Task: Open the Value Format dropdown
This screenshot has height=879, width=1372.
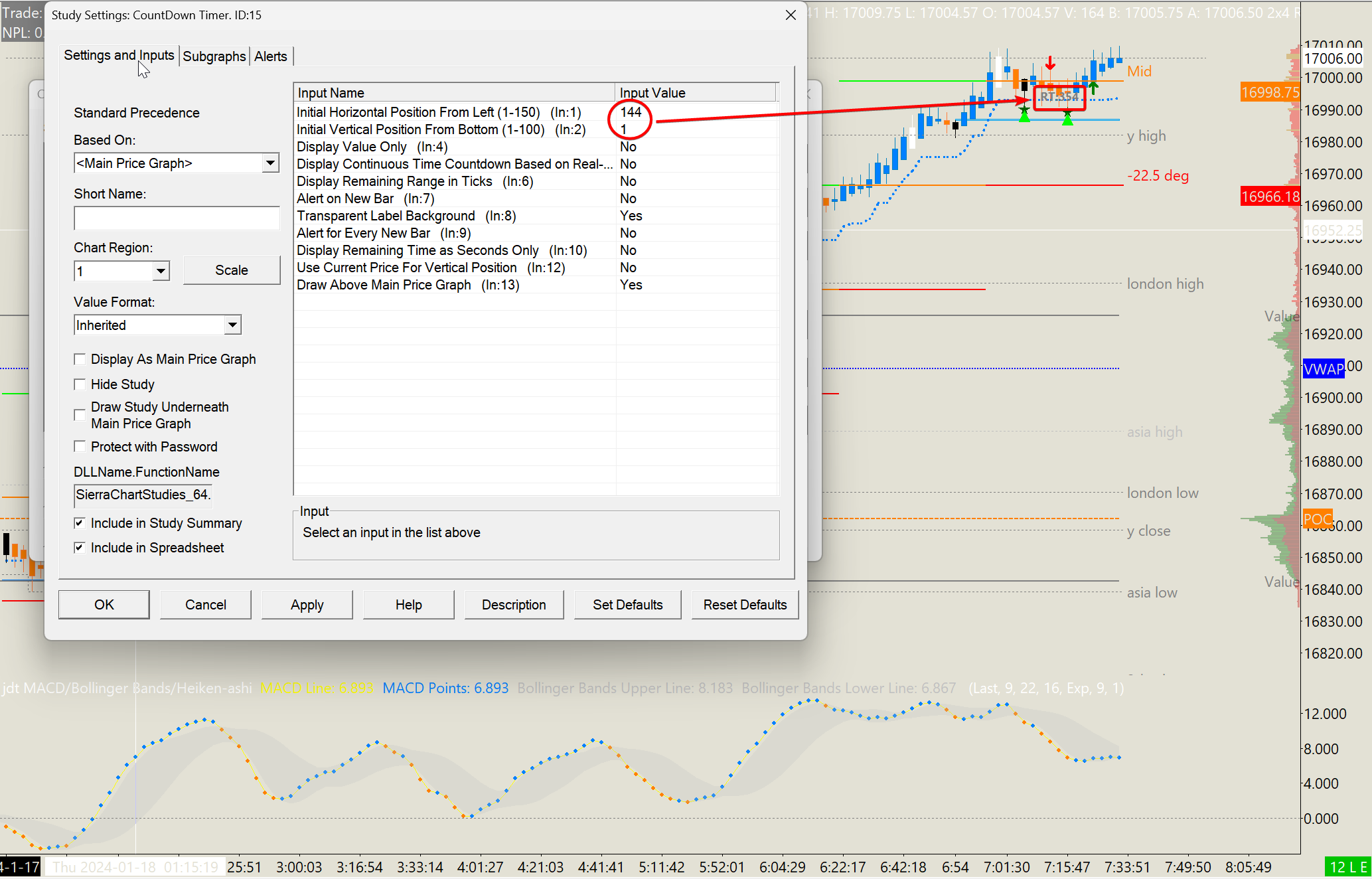Action: tap(232, 325)
